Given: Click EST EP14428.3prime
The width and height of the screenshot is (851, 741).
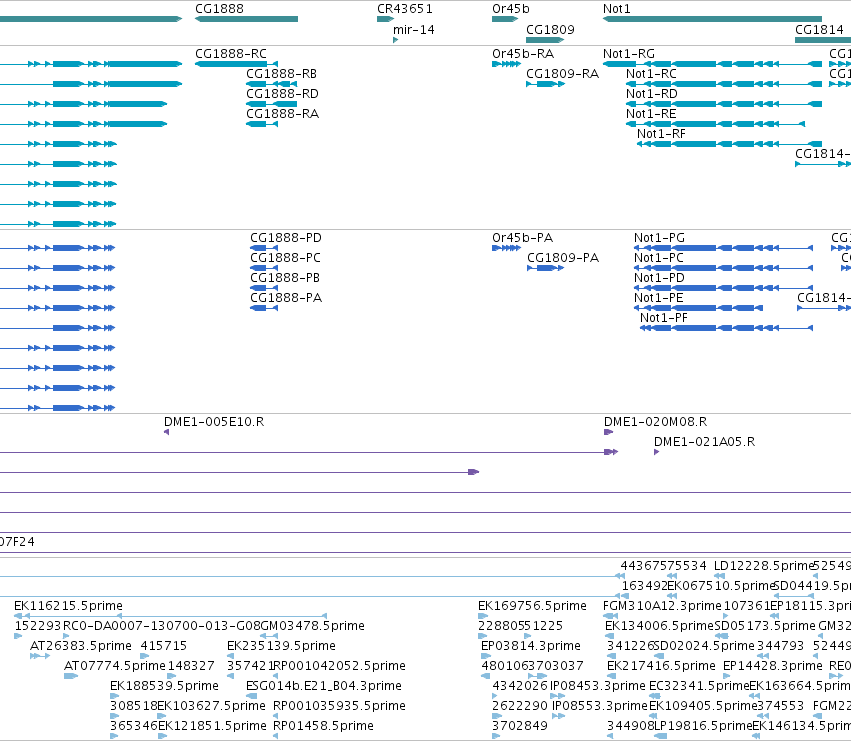Looking at the screenshot, I should [x=773, y=666].
